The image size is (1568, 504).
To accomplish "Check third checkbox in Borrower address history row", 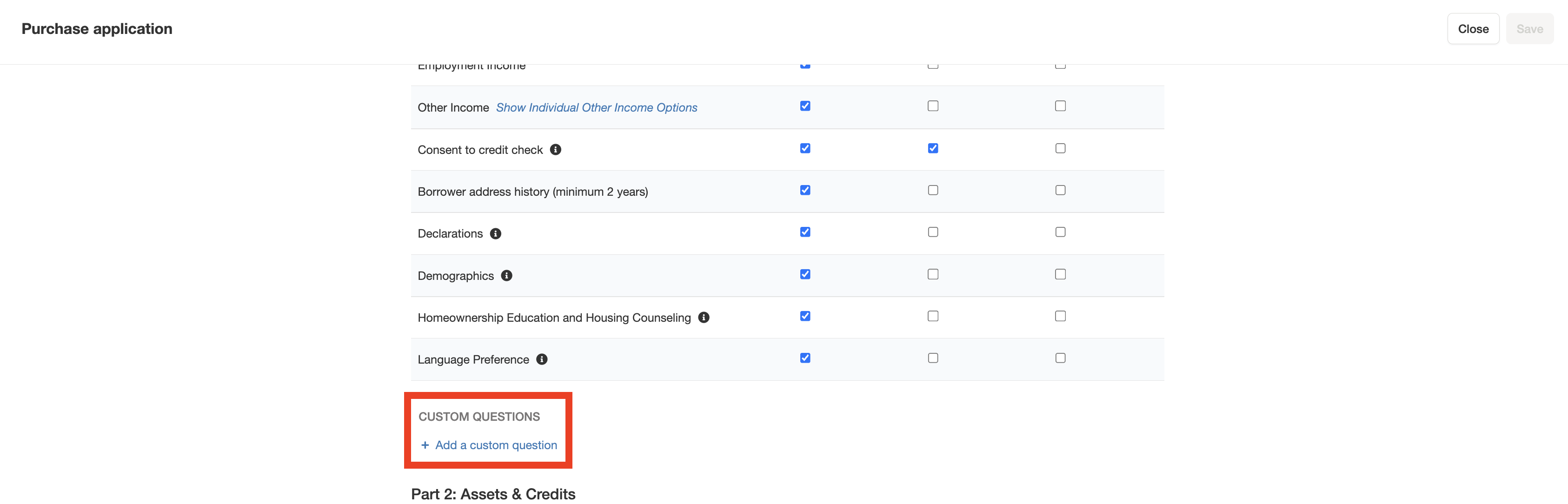I will [x=1060, y=191].
